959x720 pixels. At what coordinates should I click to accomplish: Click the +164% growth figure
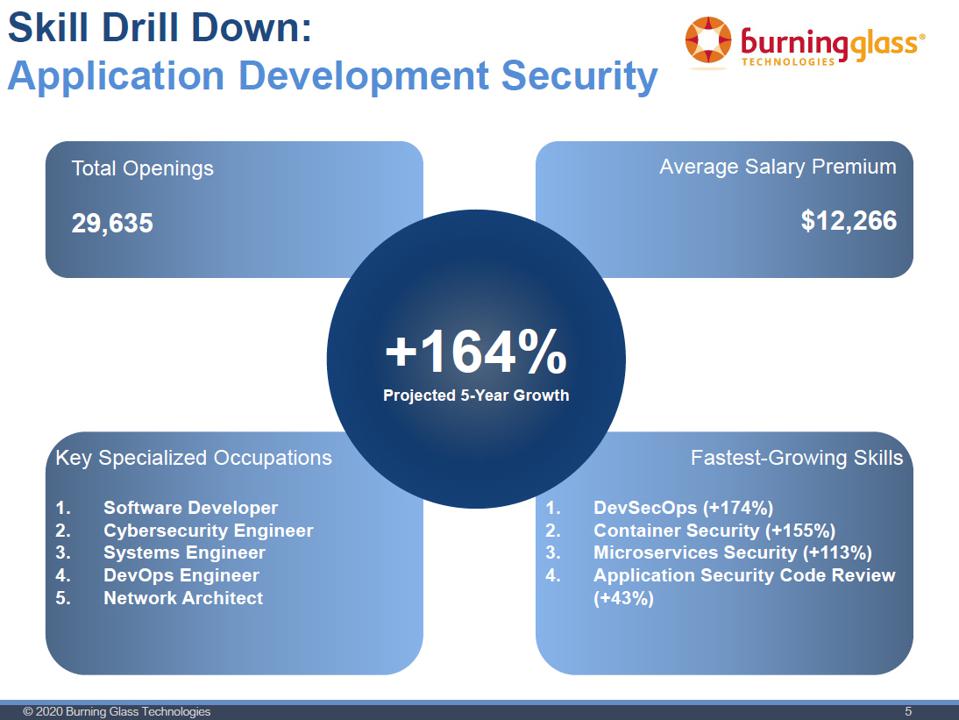[x=476, y=351]
